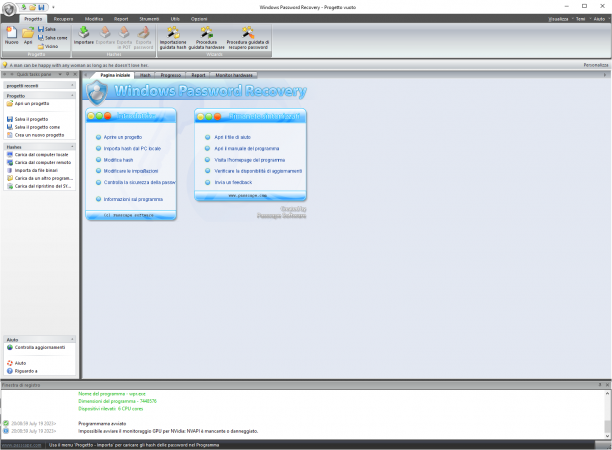Open the Recupero ribbon tab

tap(63, 19)
